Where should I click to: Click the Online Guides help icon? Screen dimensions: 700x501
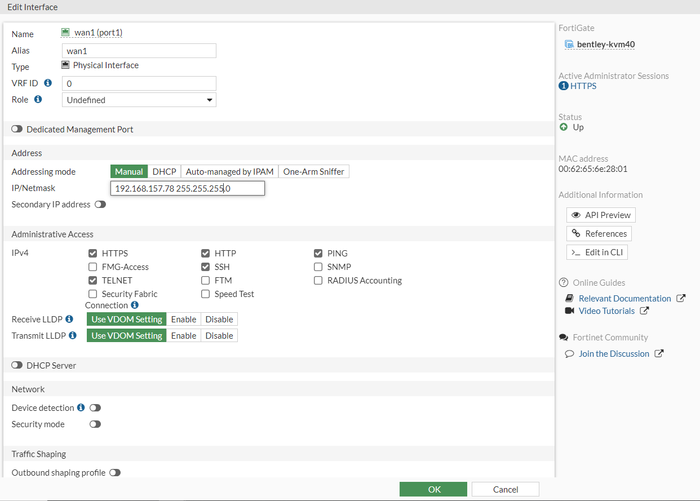tap(563, 283)
